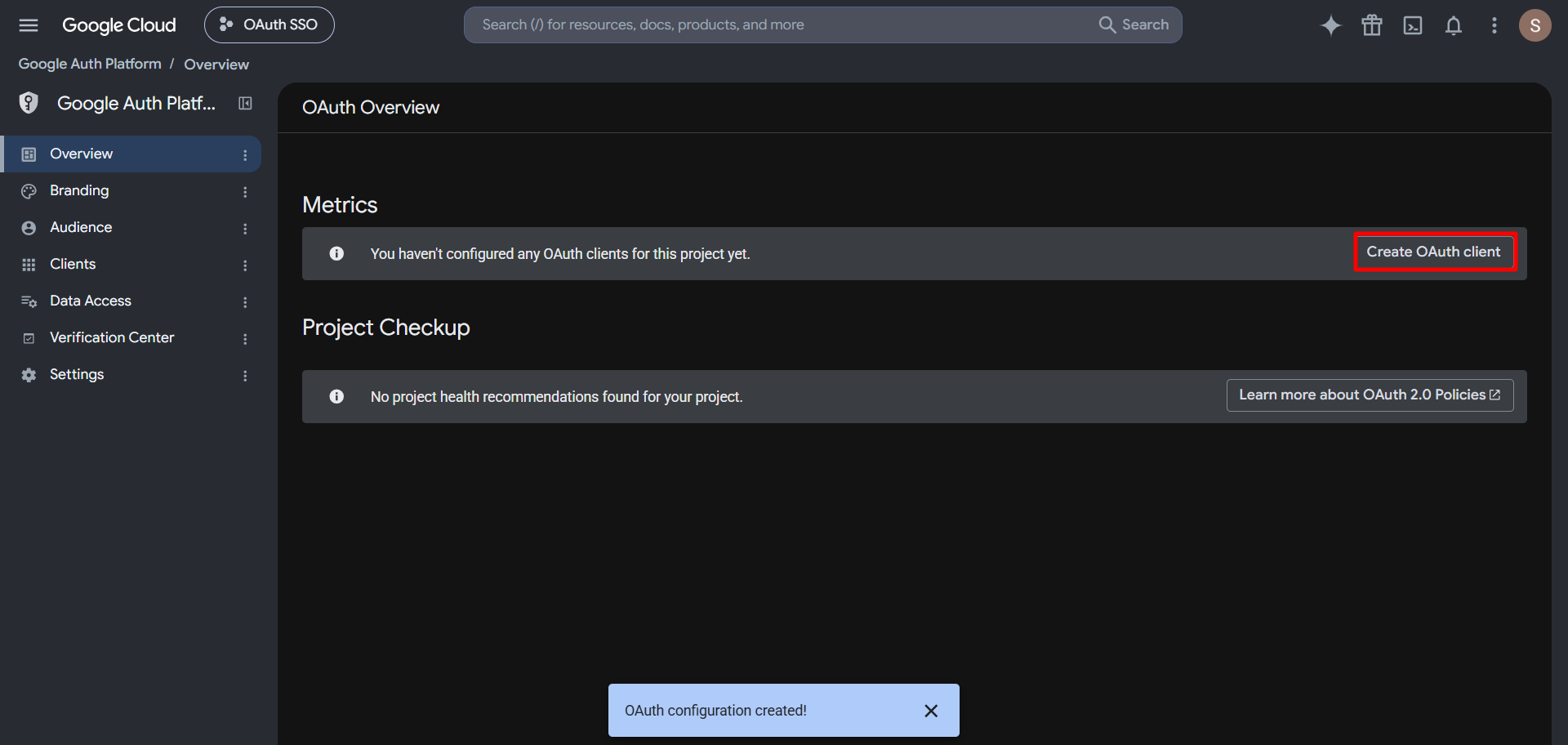Click the info icon in Metrics banner
Image resolution: width=1568 pixels, height=745 pixels.
[x=336, y=253]
